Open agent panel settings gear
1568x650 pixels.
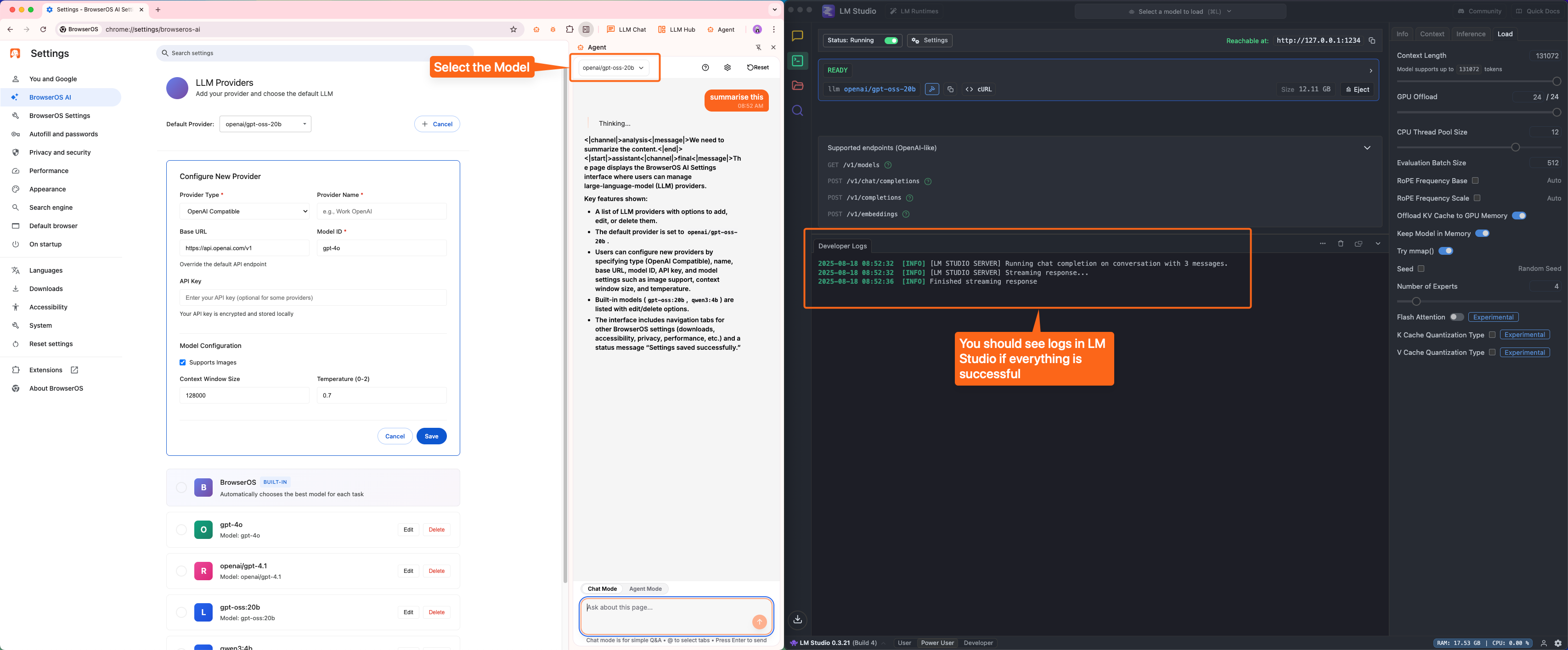point(728,67)
